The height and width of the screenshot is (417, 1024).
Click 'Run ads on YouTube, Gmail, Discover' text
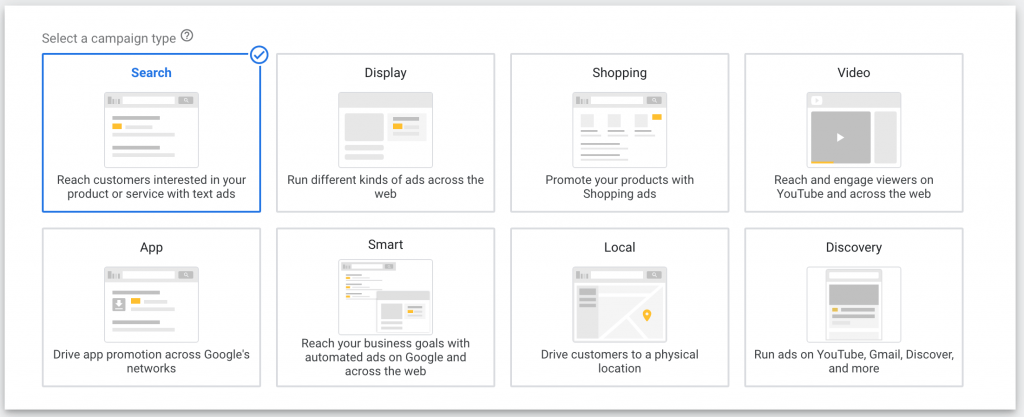[854, 362]
